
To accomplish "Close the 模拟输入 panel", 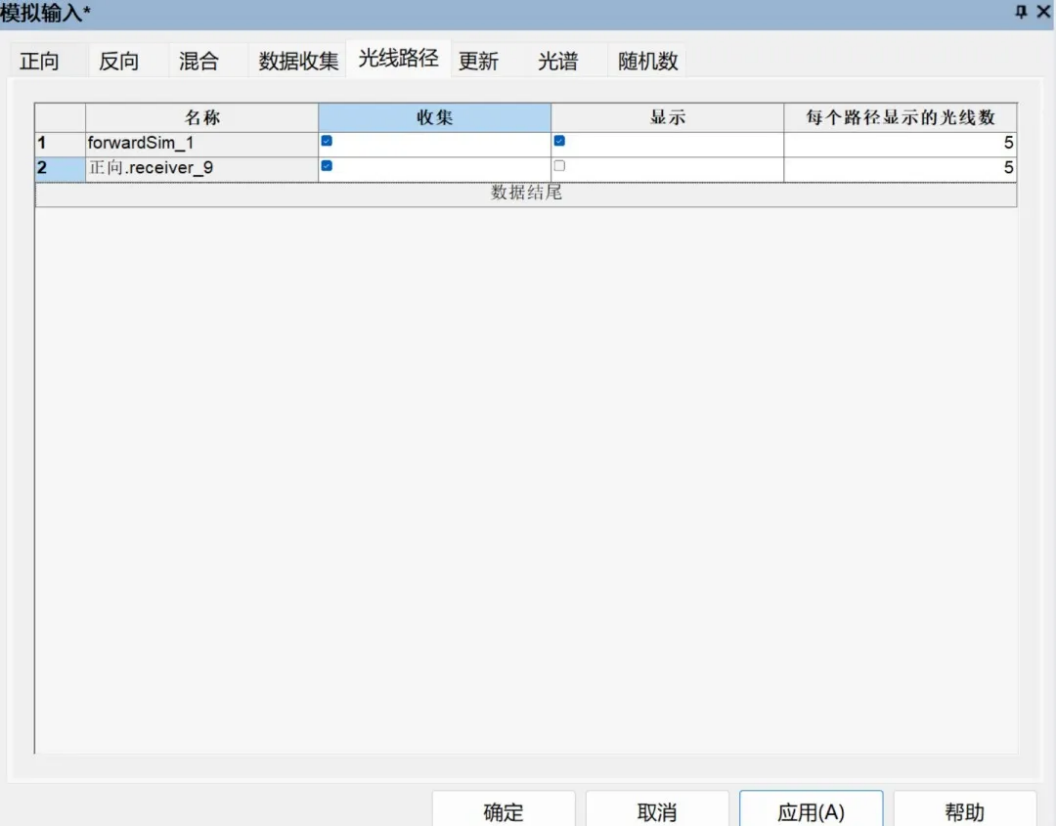I will click(x=1043, y=11).
